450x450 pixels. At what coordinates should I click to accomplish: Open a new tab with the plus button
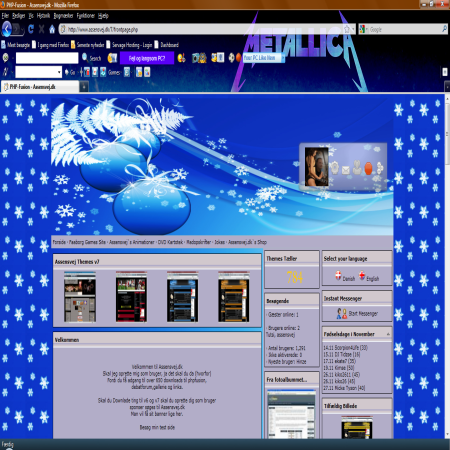84,87
